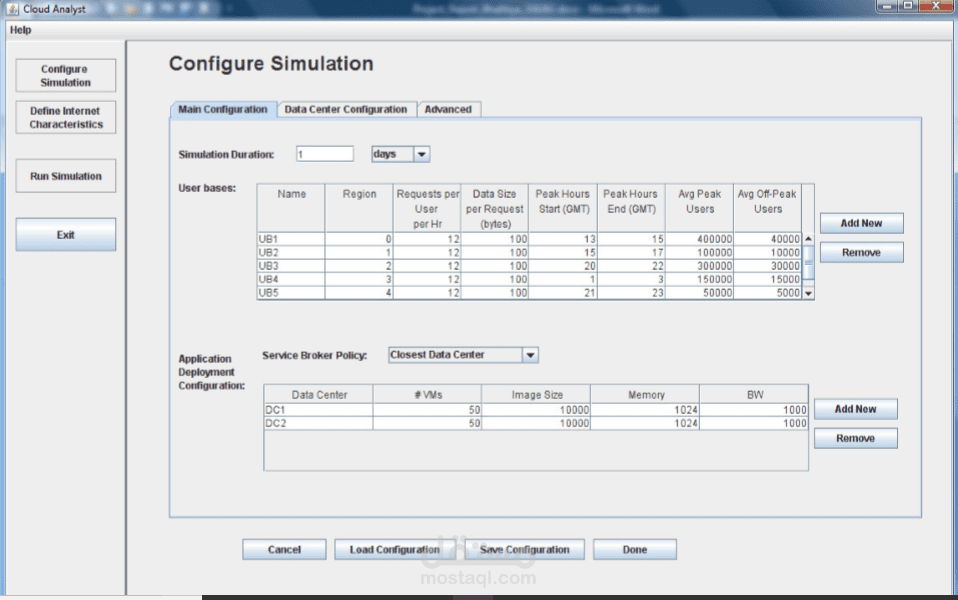Click UB1 Requests per User value 12
Screen dimensions: 958x600
427,239
